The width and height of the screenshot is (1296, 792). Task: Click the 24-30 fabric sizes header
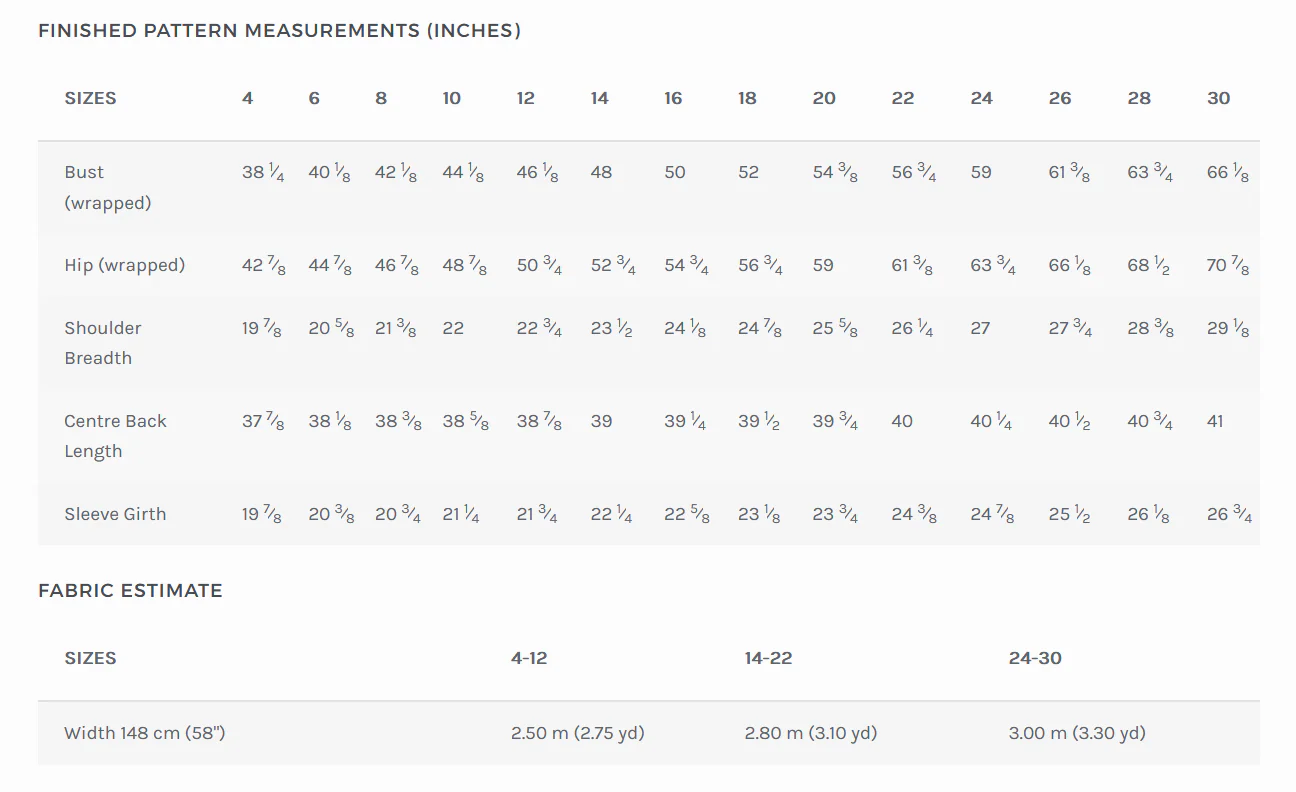point(1035,658)
